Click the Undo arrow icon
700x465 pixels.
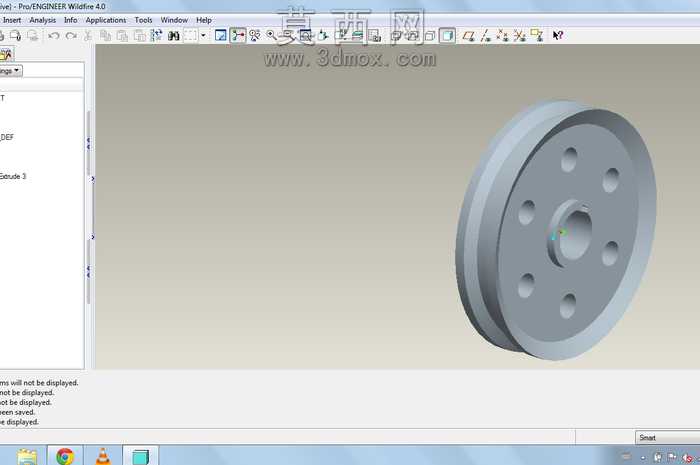[54, 36]
